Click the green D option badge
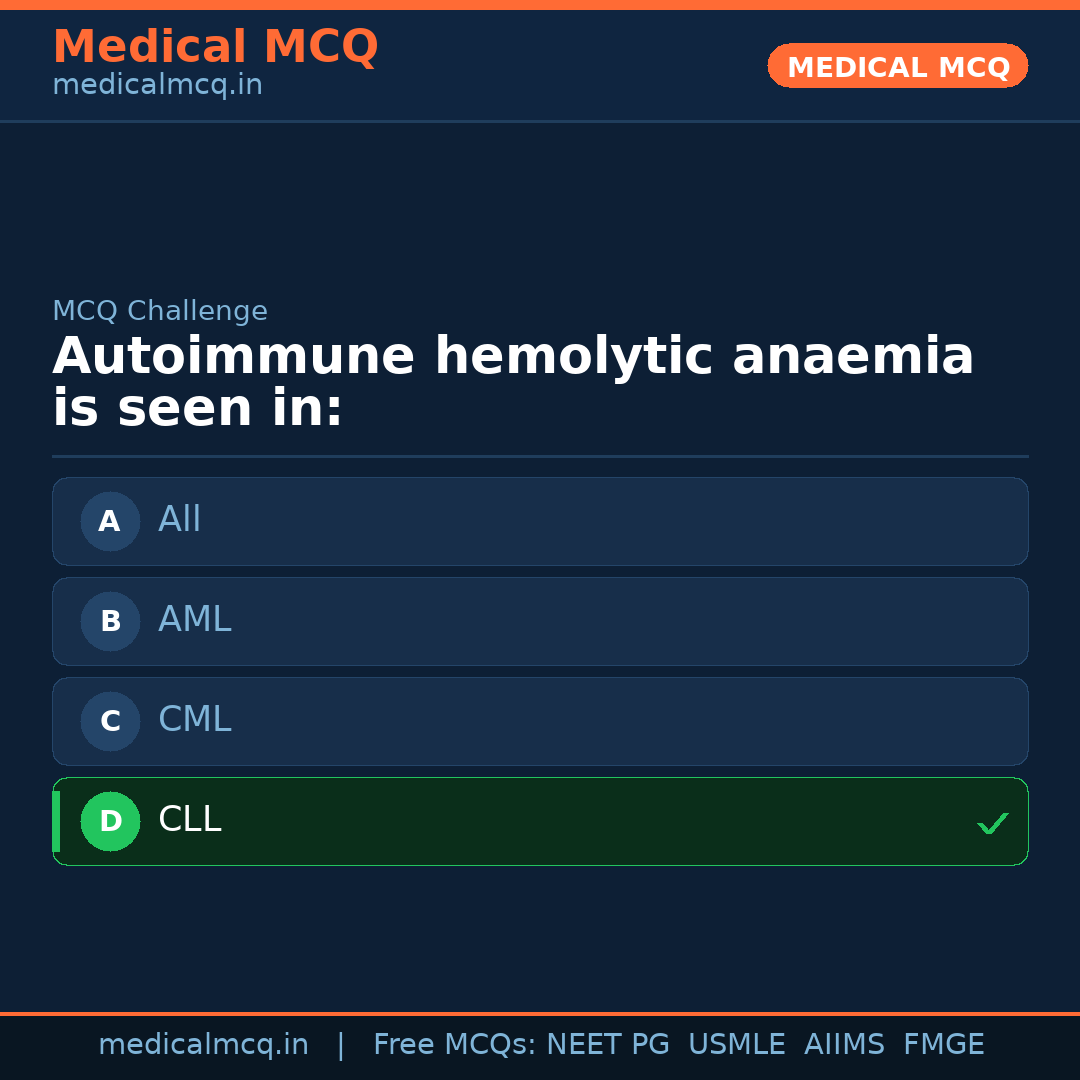Image resolution: width=1080 pixels, height=1080 pixels. [x=110, y=821]
